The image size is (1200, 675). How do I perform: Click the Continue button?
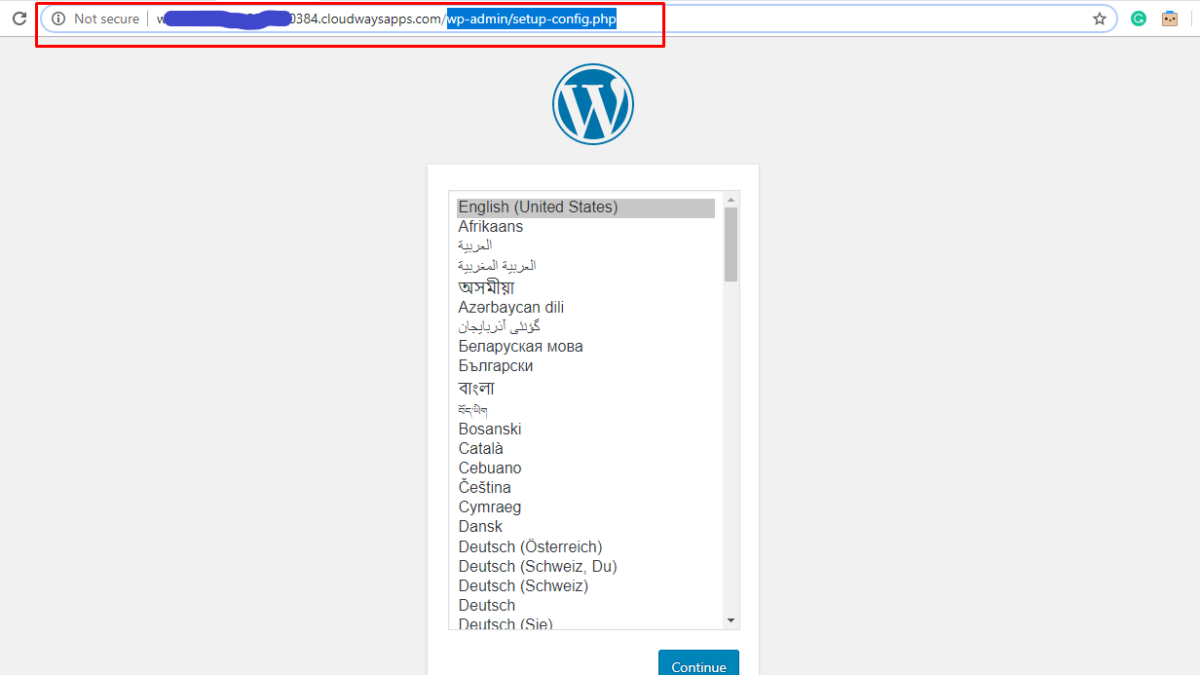point(699,665)
